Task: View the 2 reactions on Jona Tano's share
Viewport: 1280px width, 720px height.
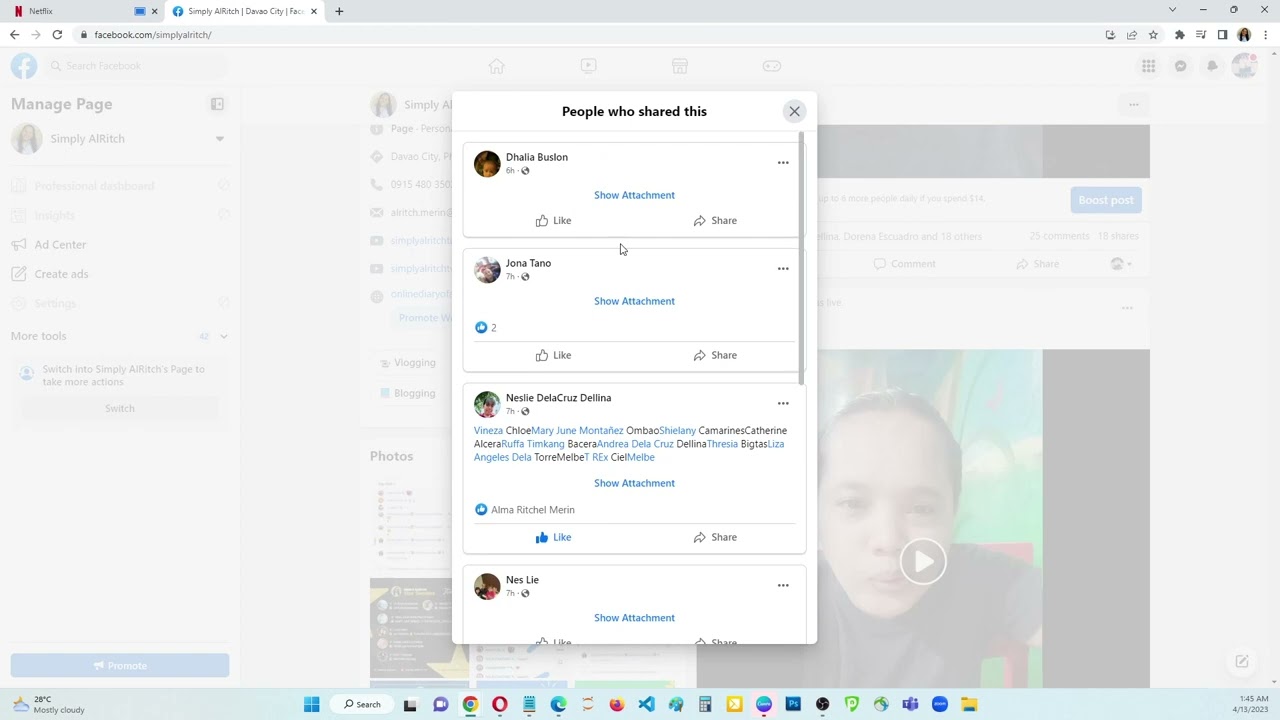Action: coord(486,328)
